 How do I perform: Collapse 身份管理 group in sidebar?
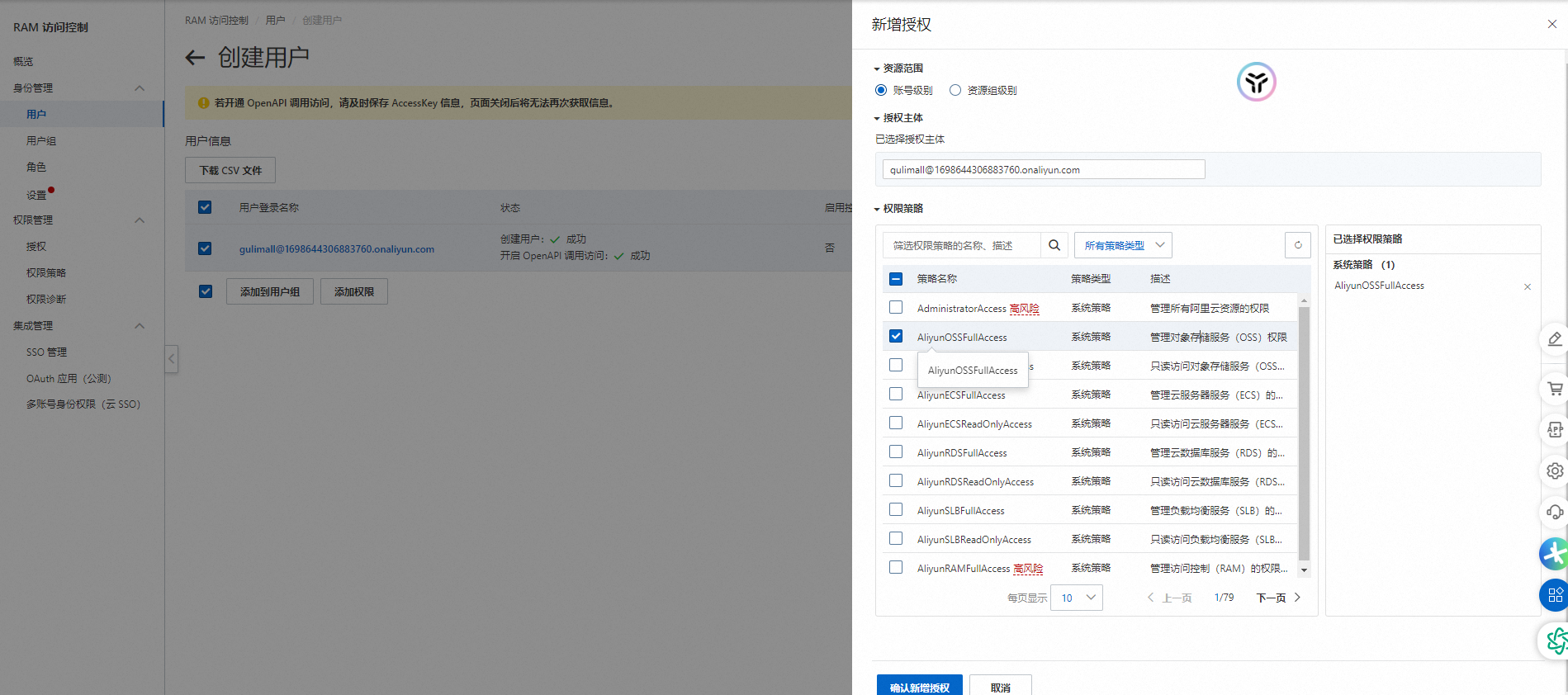click(140, 88)
